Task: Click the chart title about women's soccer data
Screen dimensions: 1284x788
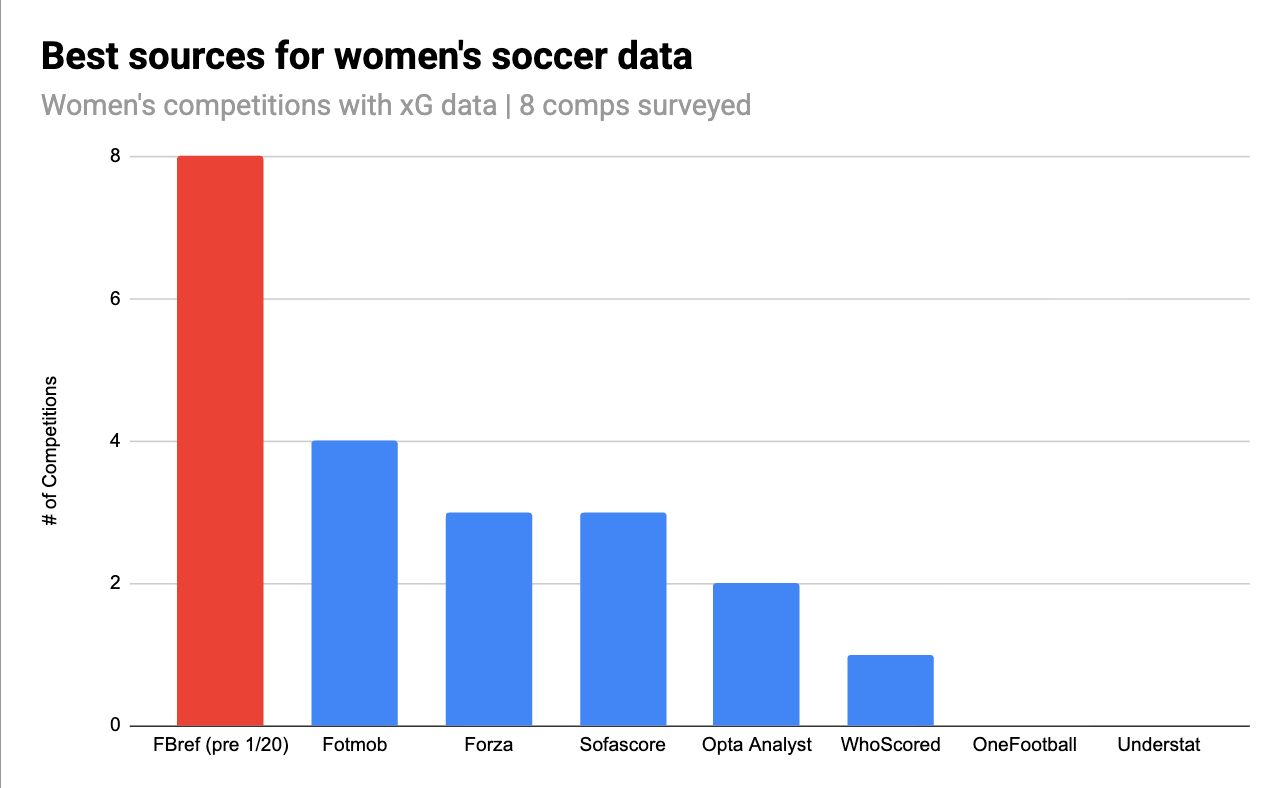Action: [366, 57]
